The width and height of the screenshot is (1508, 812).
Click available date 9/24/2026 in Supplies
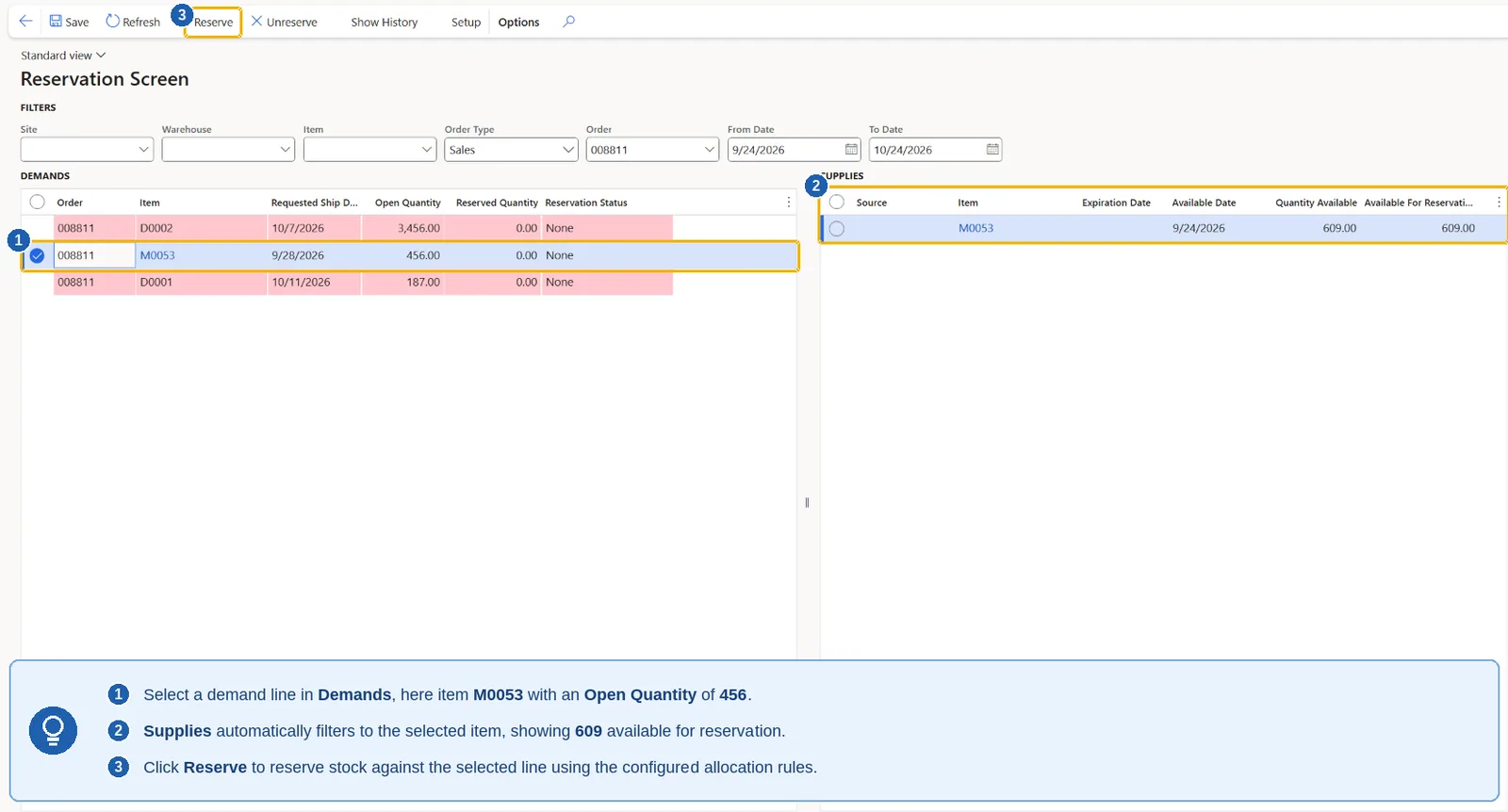click(x=1199, y=228)
